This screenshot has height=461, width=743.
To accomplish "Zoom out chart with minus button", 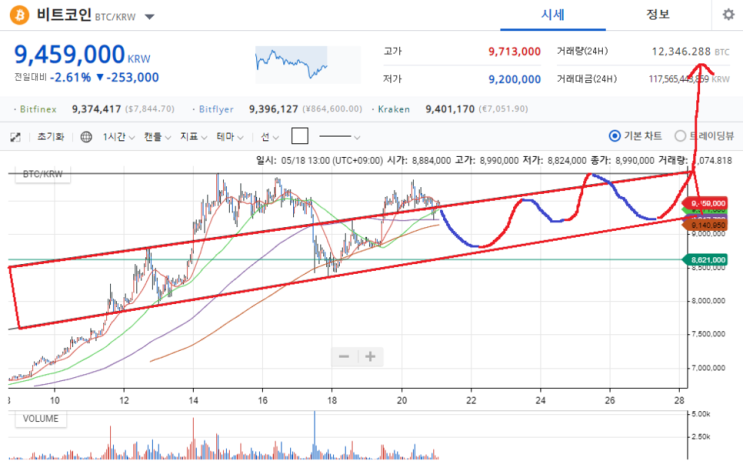I will [344, 357].
